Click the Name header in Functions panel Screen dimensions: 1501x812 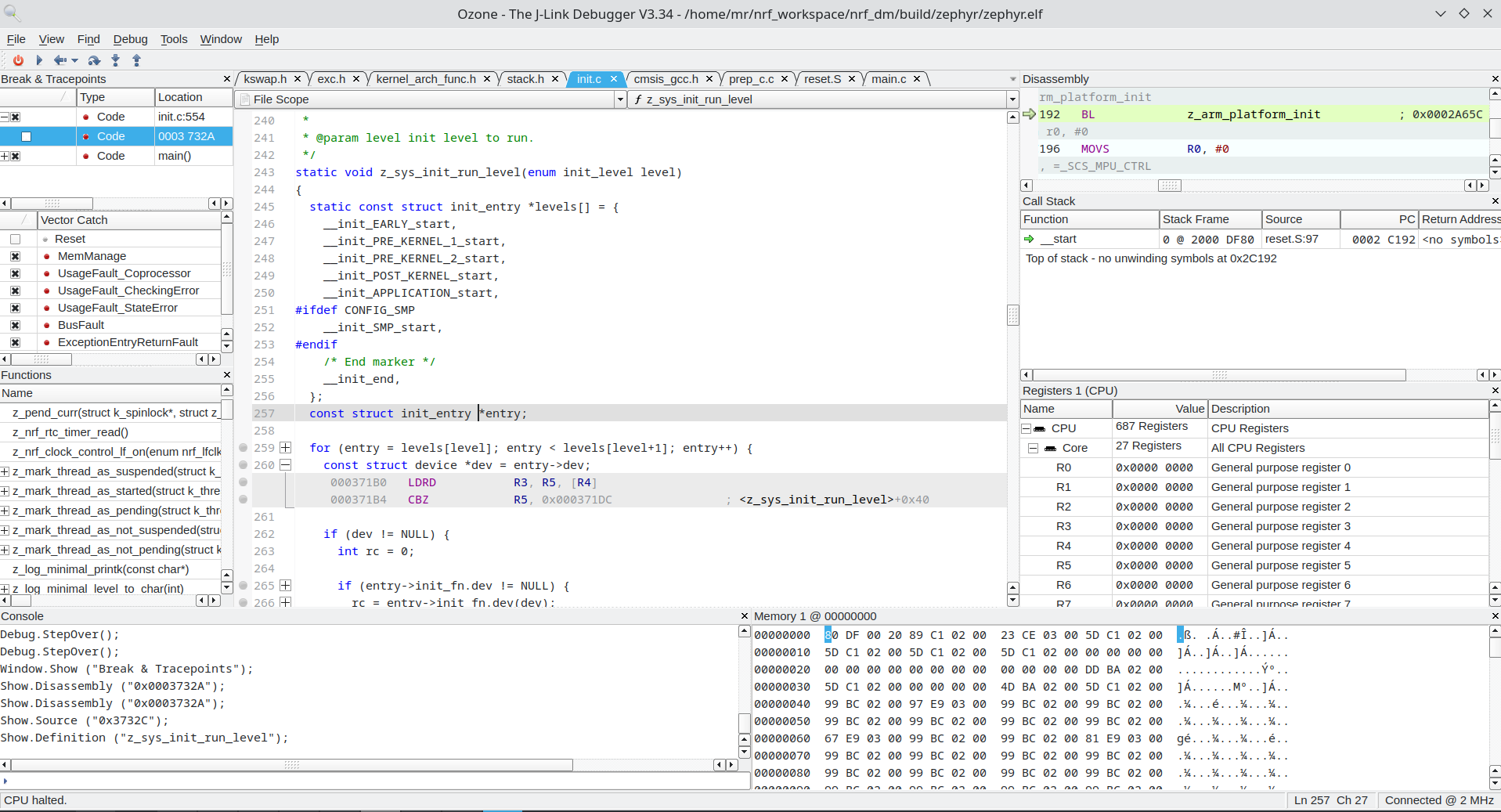(x=110, y=393)
